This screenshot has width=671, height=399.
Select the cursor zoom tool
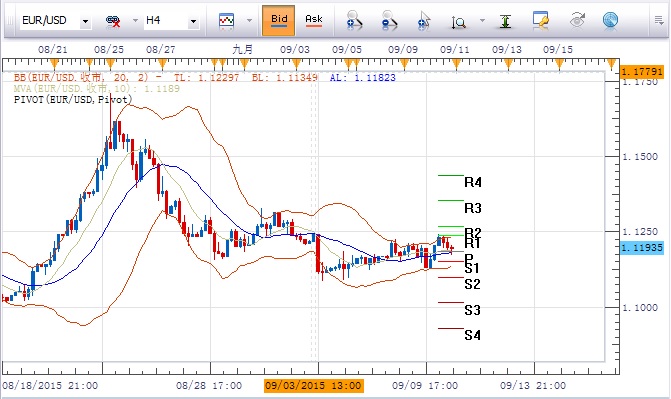(x=424, y=21)
